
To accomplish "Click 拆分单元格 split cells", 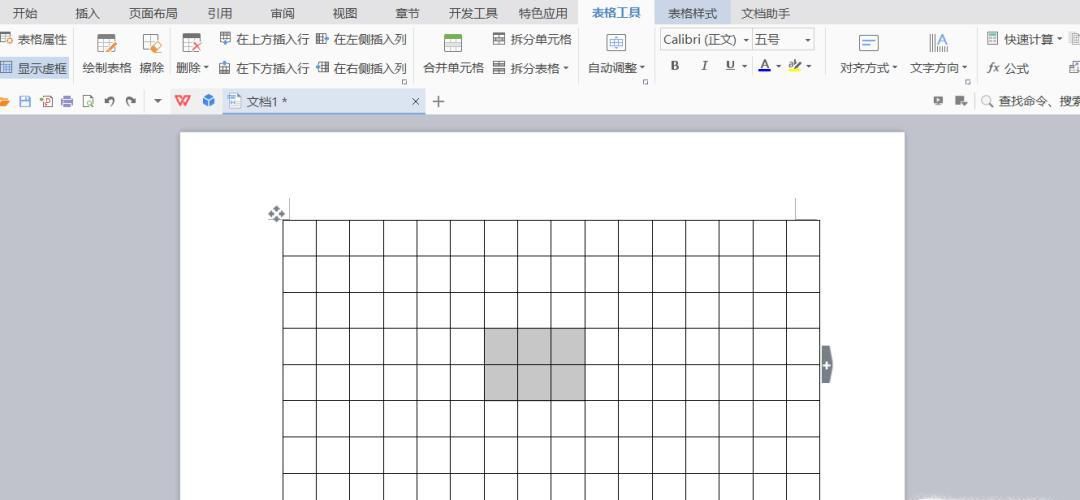I will 532,39.
